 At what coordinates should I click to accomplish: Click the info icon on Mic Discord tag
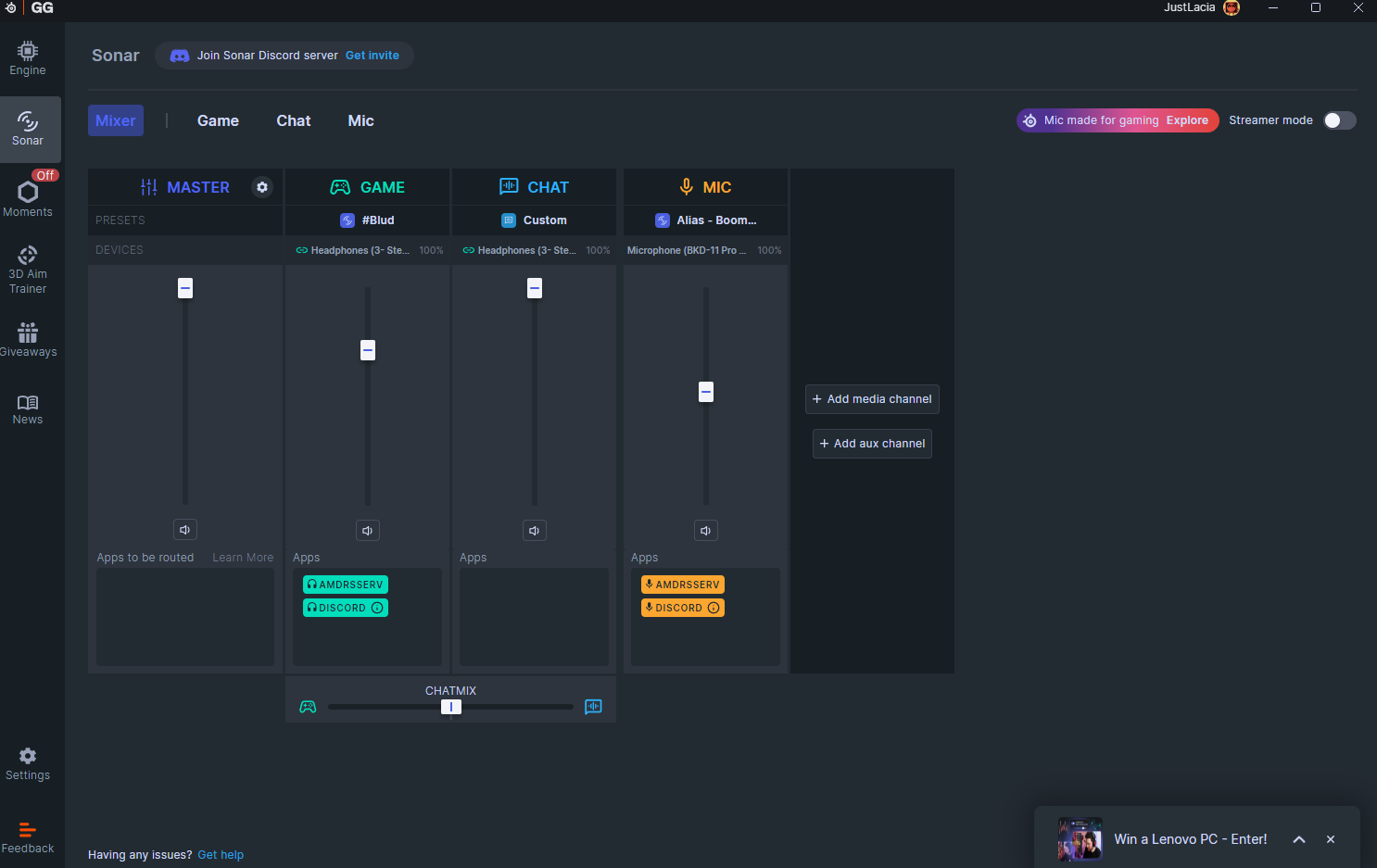pyautogui.click(x=714, y=608)
